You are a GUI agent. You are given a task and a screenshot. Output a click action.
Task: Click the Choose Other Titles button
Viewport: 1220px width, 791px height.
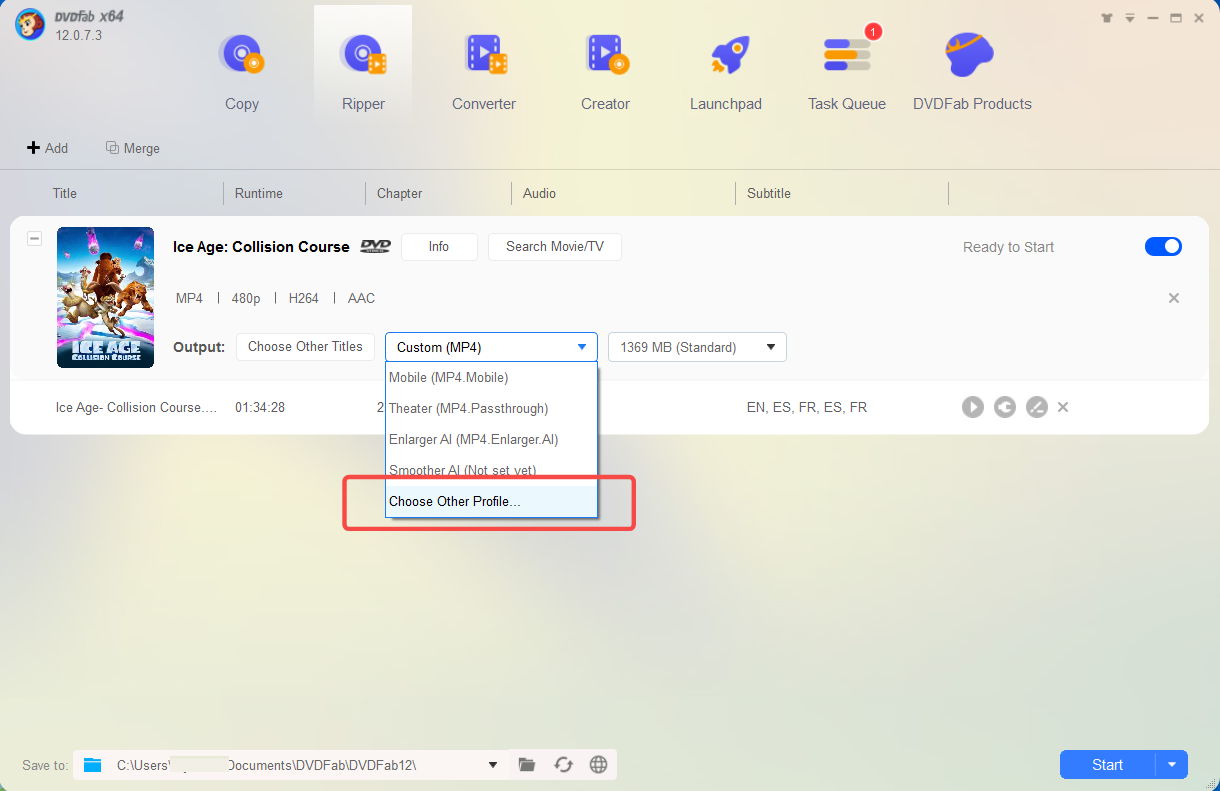tap(305, 347)
